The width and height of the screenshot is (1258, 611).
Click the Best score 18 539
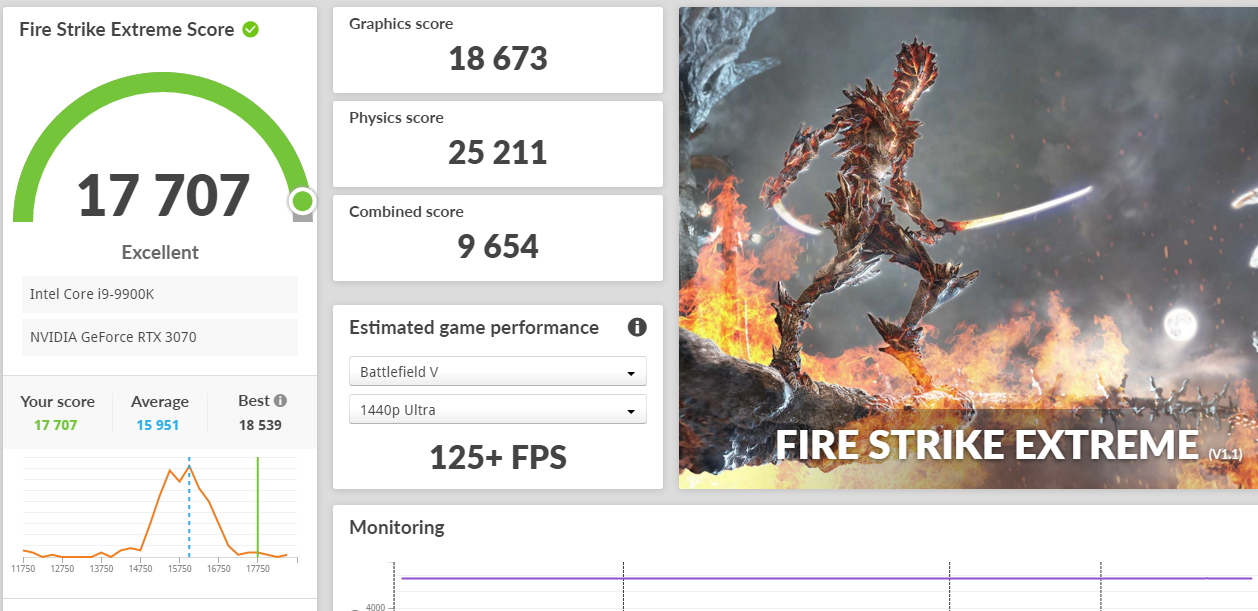(x=259, y=425)
